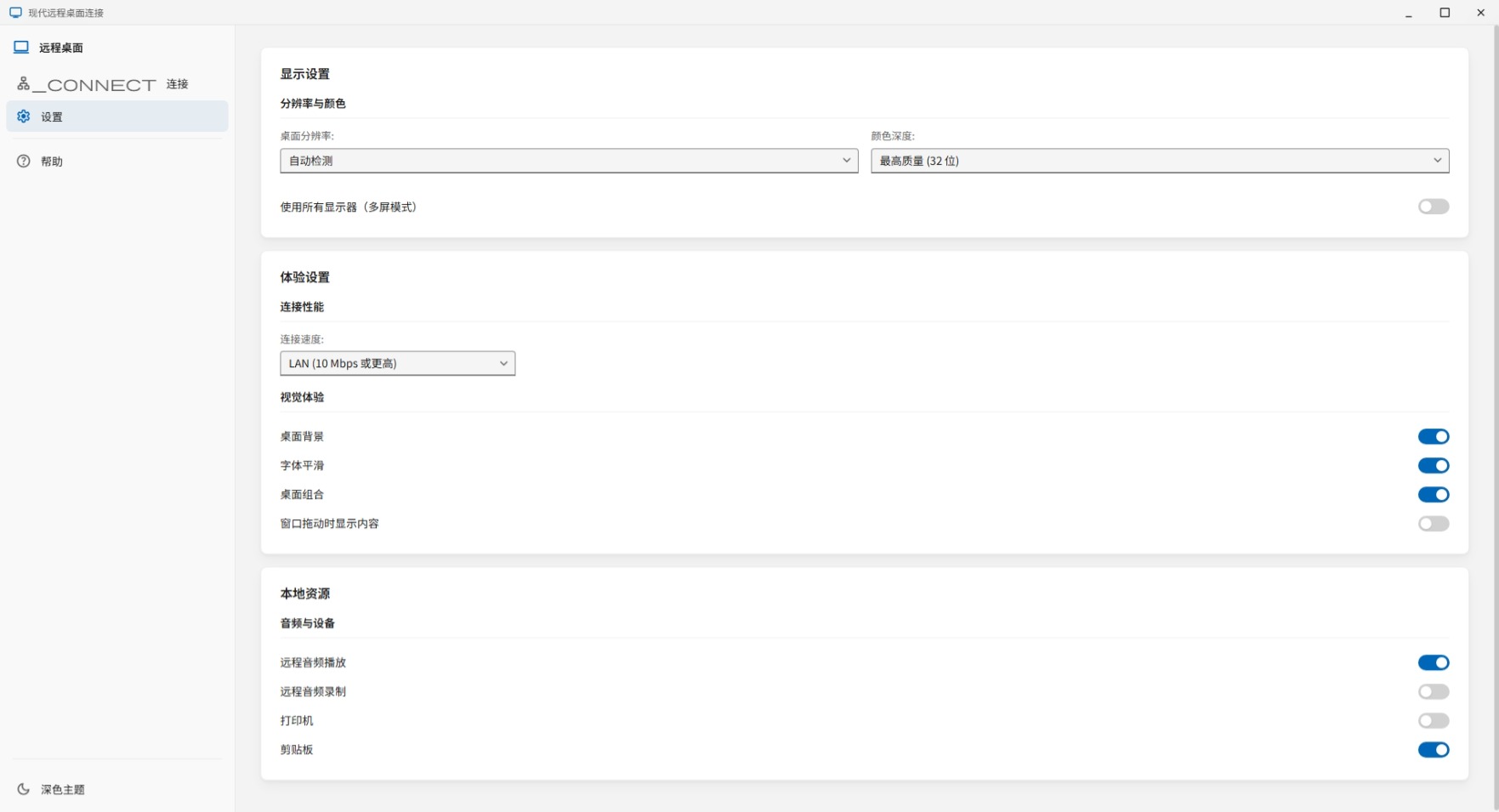Maximize the window using the title bar icon
This screenshot has width=1499, height=812.
1445,13
